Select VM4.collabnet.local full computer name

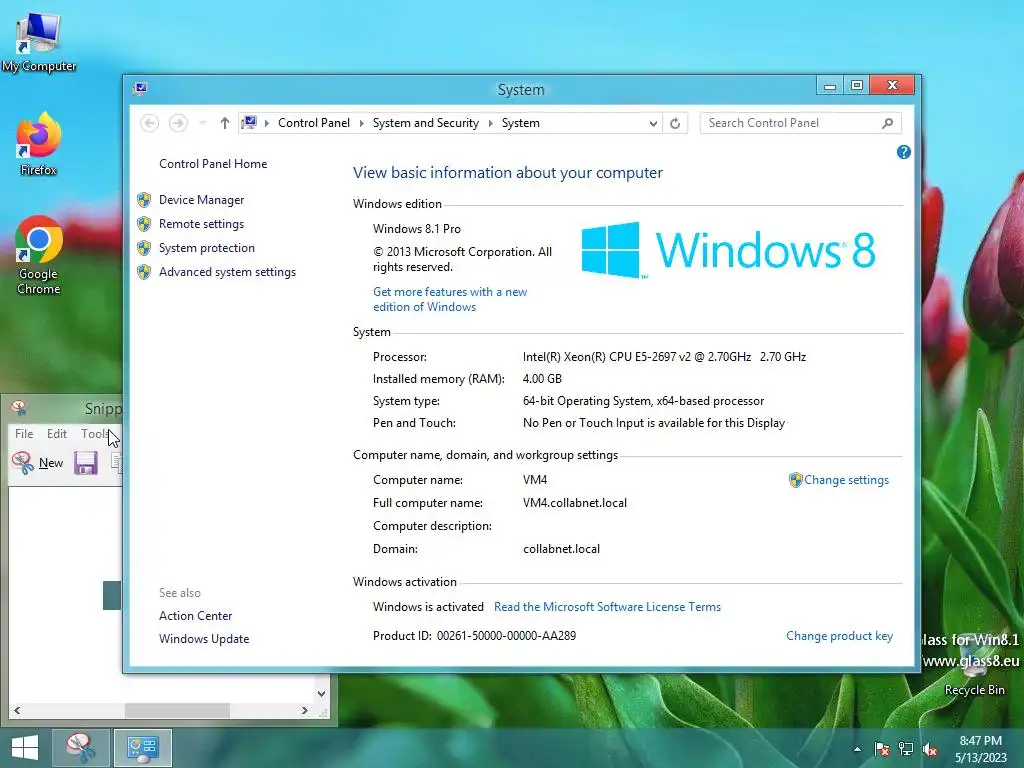[x=575, y=503]
